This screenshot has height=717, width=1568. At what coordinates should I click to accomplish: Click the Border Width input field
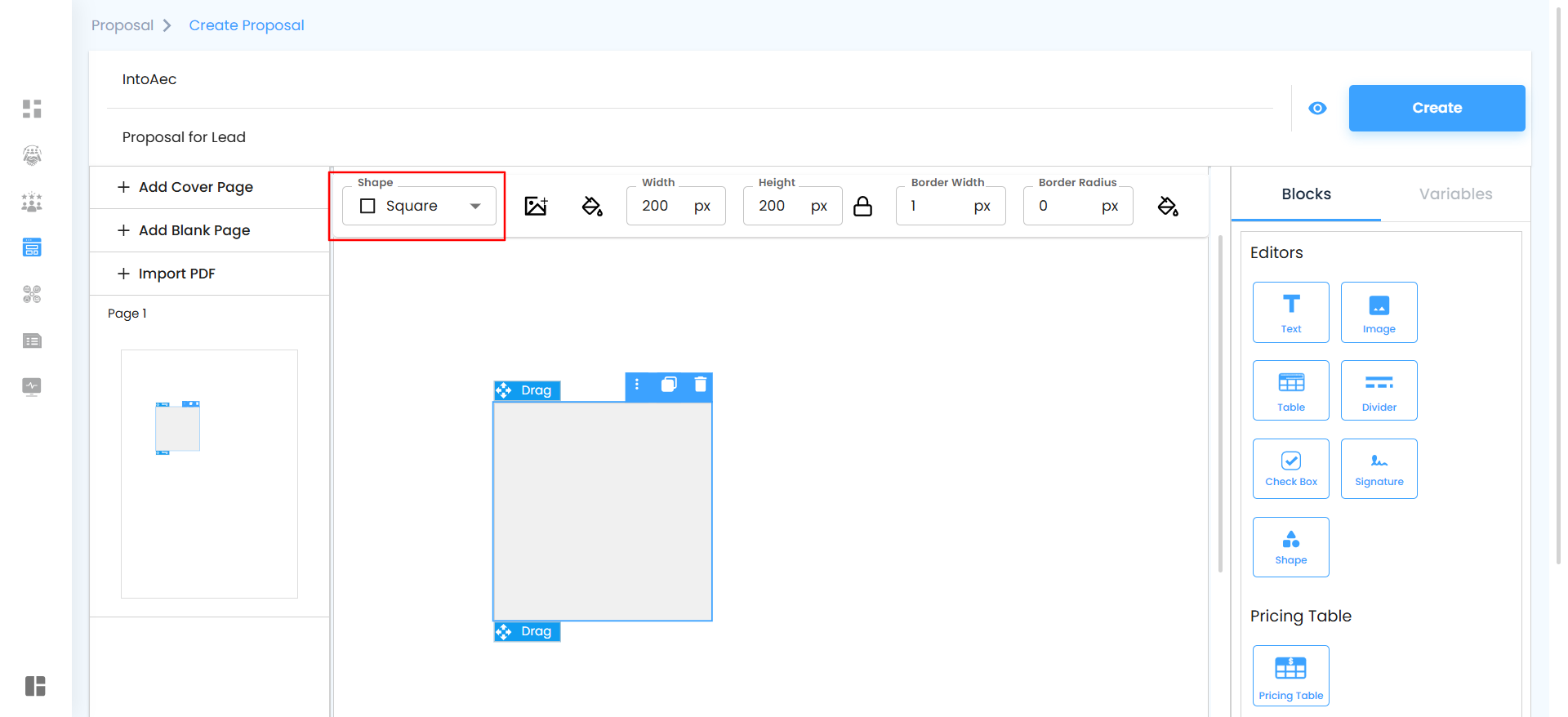pyautogui.click(x=951, y=206)
